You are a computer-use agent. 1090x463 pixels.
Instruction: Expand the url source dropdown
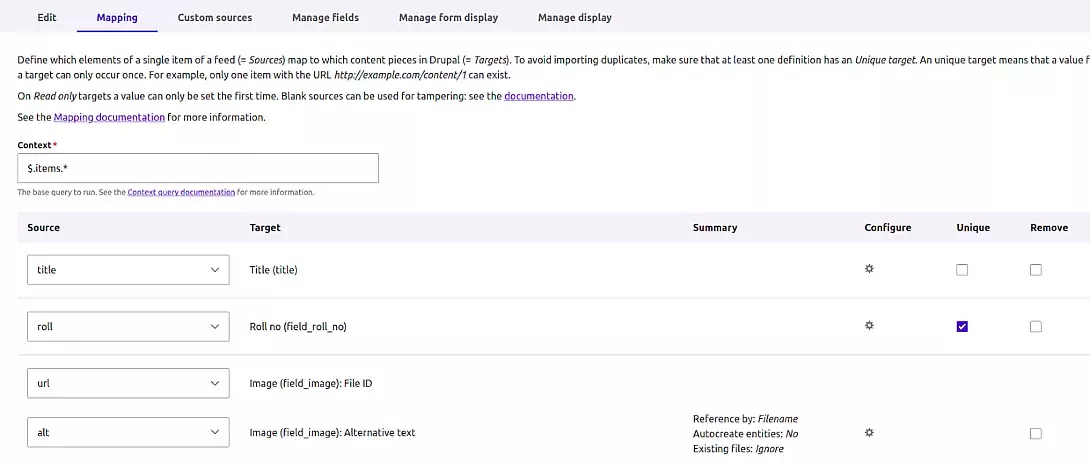click(128, 383)
